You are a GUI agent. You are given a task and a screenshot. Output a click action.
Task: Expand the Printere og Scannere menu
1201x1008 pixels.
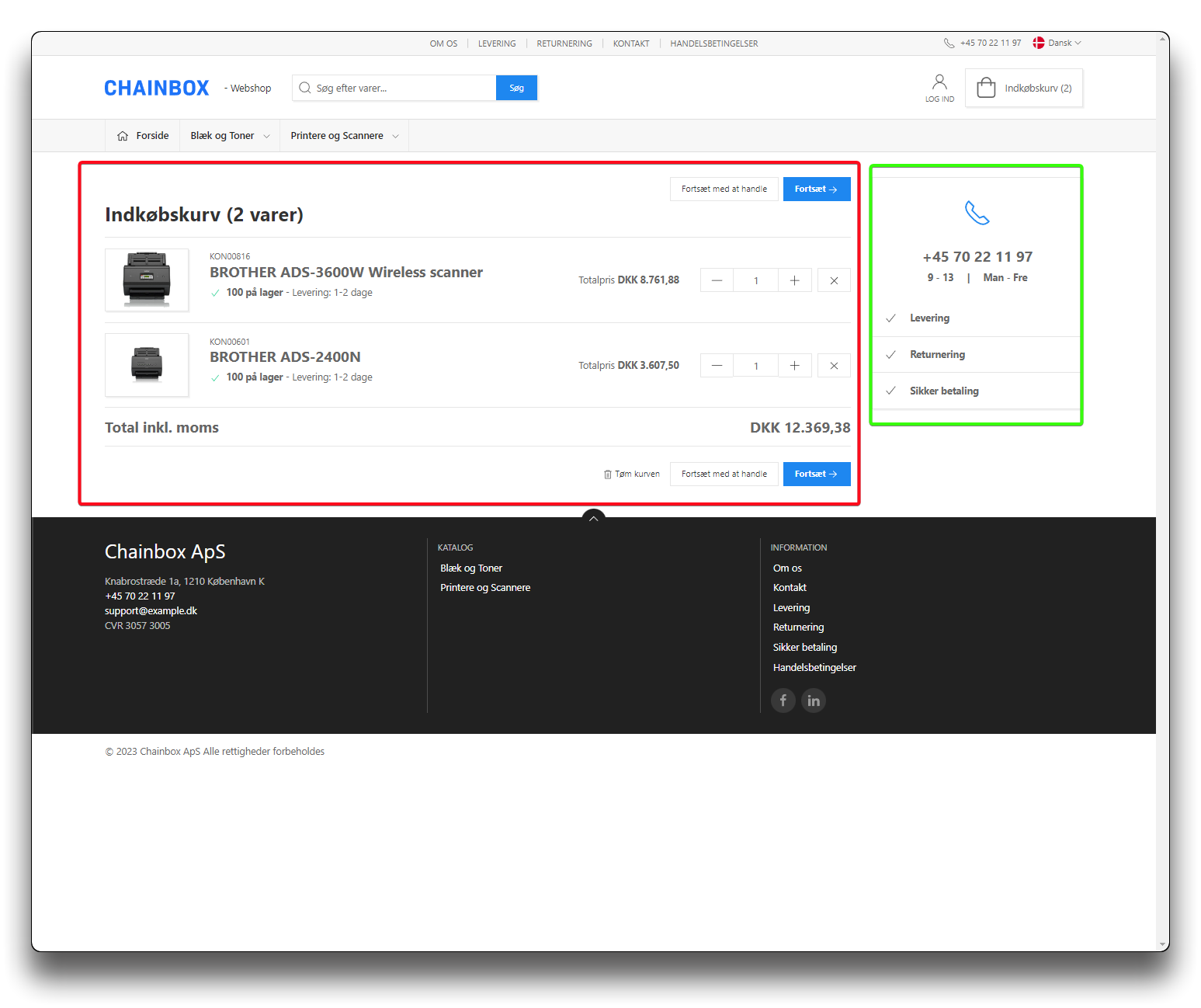tap(345, 136)
